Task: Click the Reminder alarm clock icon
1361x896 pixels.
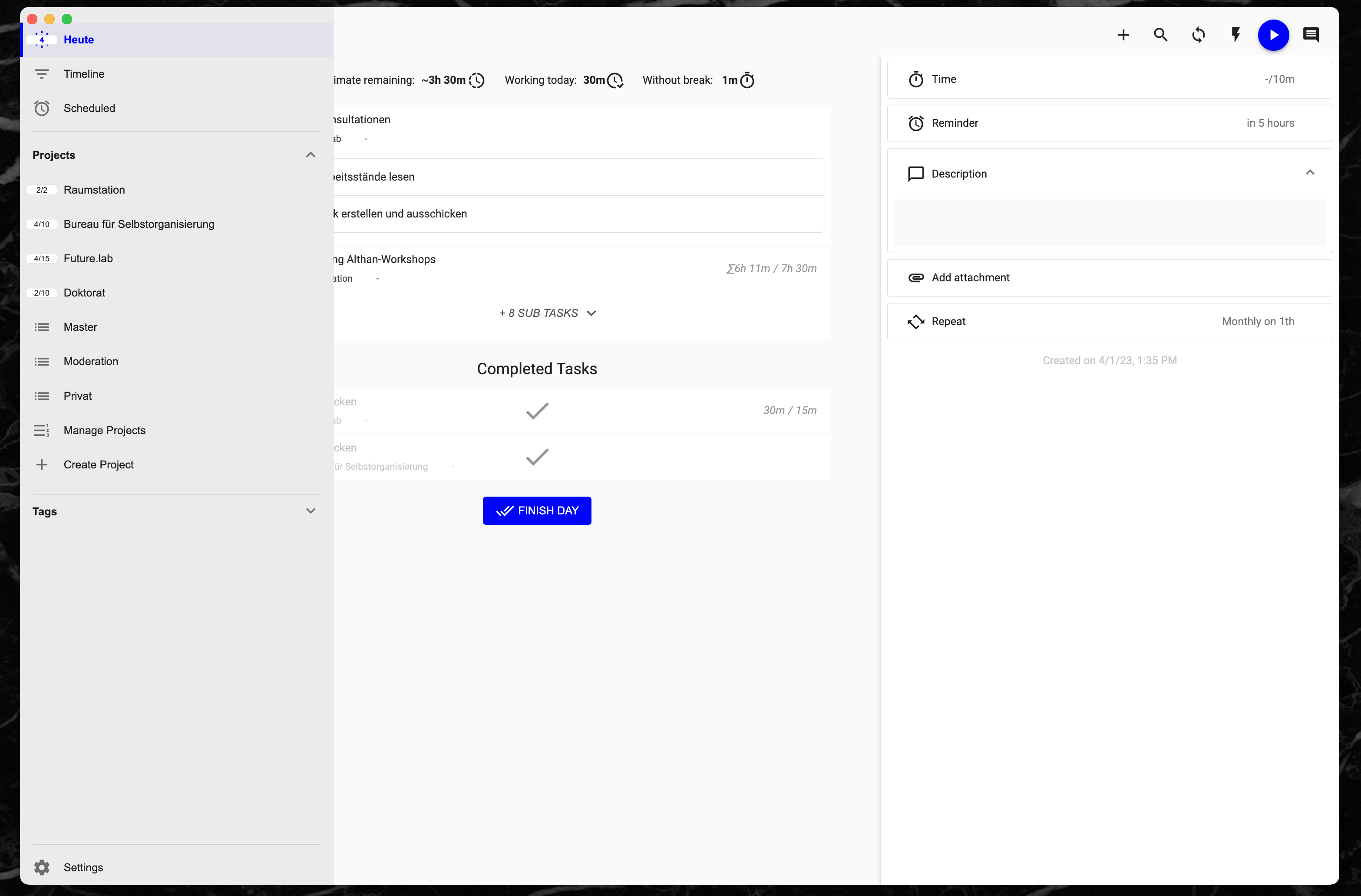Action: (915, 122)
